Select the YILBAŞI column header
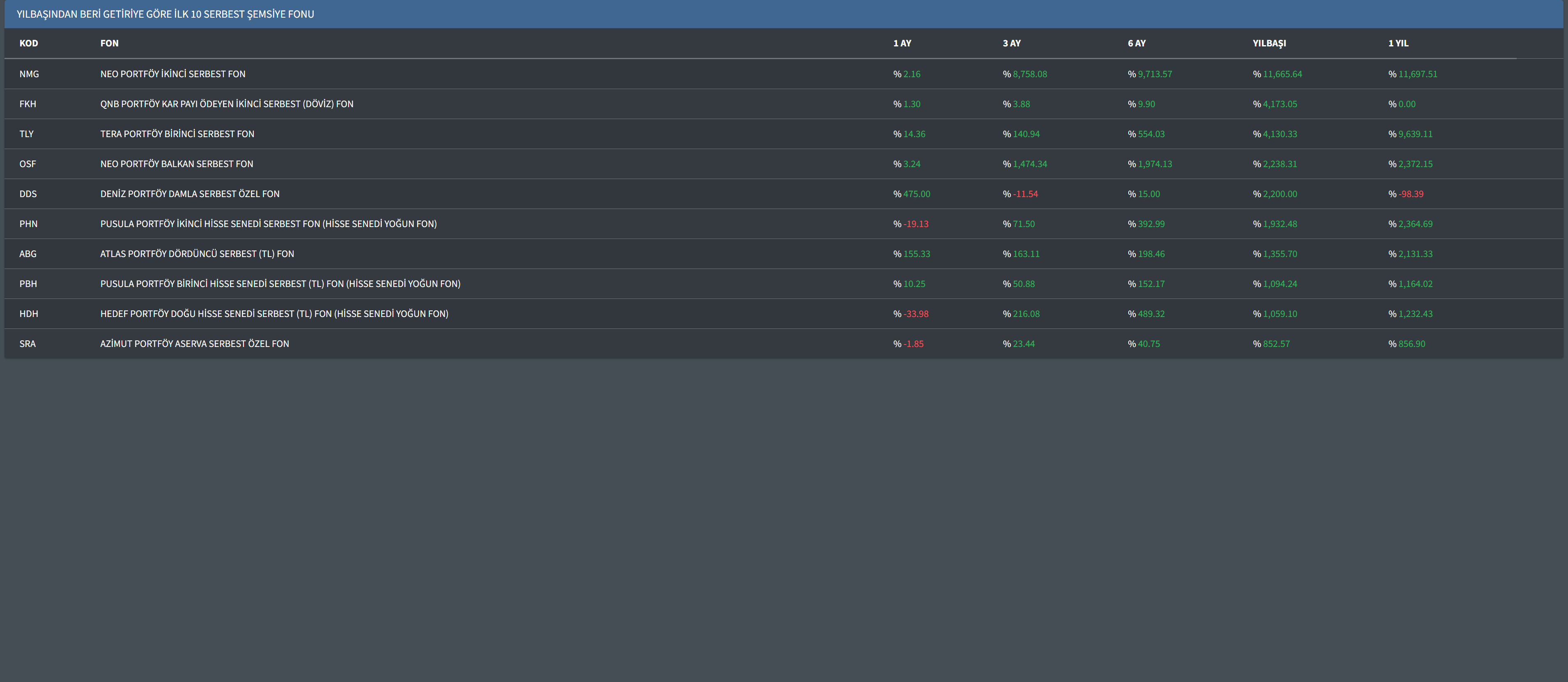The image size is (1568, 682). [1269, 43]
